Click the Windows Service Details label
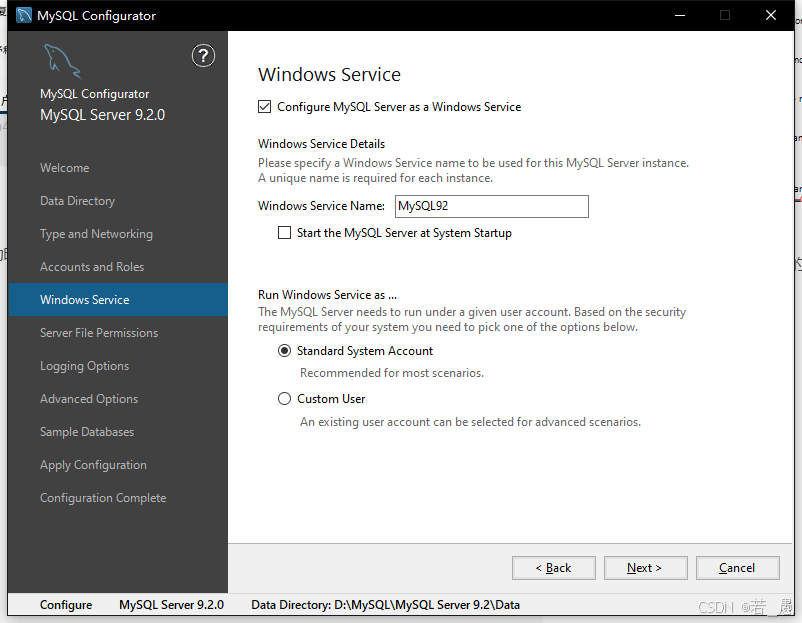Screen dimensions: 802x623 pos(321,144)
